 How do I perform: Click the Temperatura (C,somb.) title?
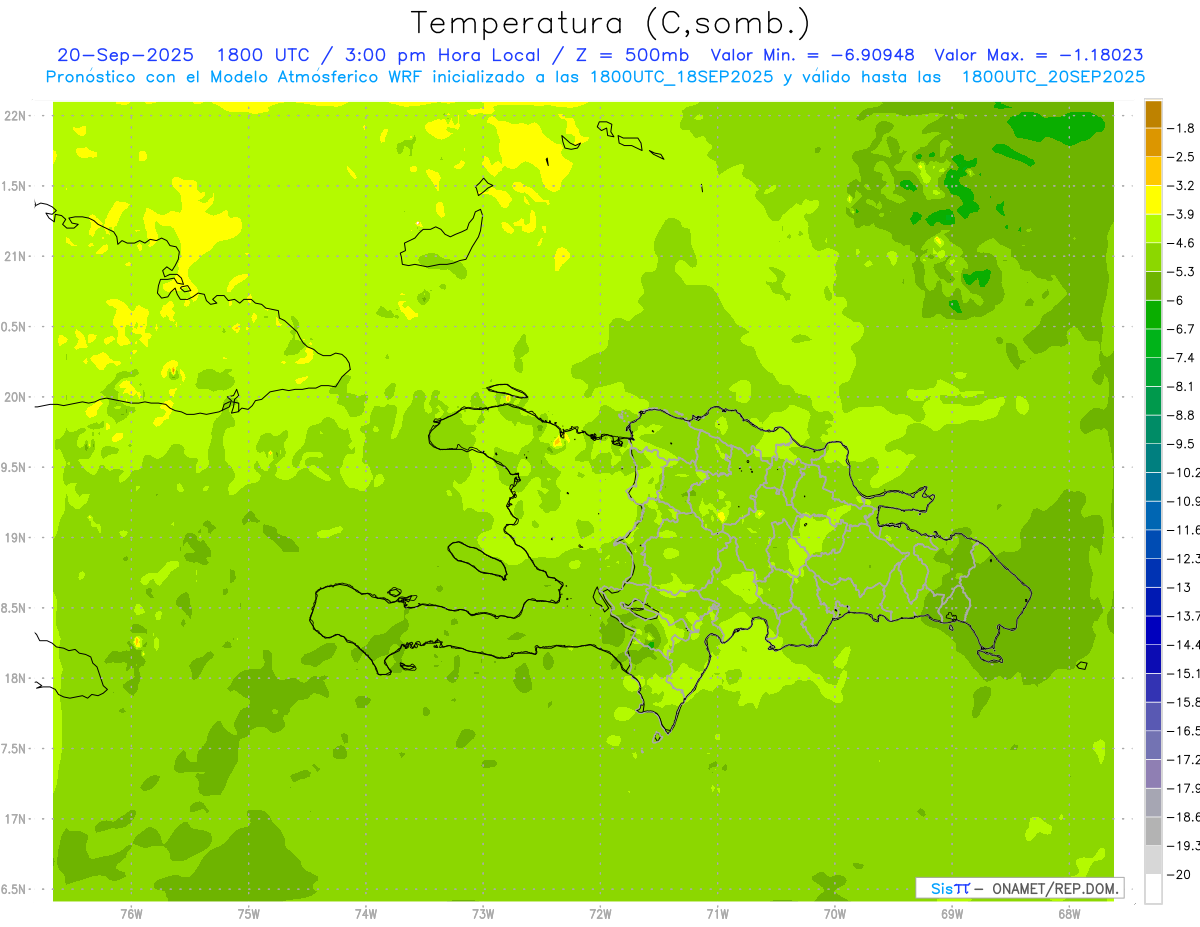coord(611,22)
